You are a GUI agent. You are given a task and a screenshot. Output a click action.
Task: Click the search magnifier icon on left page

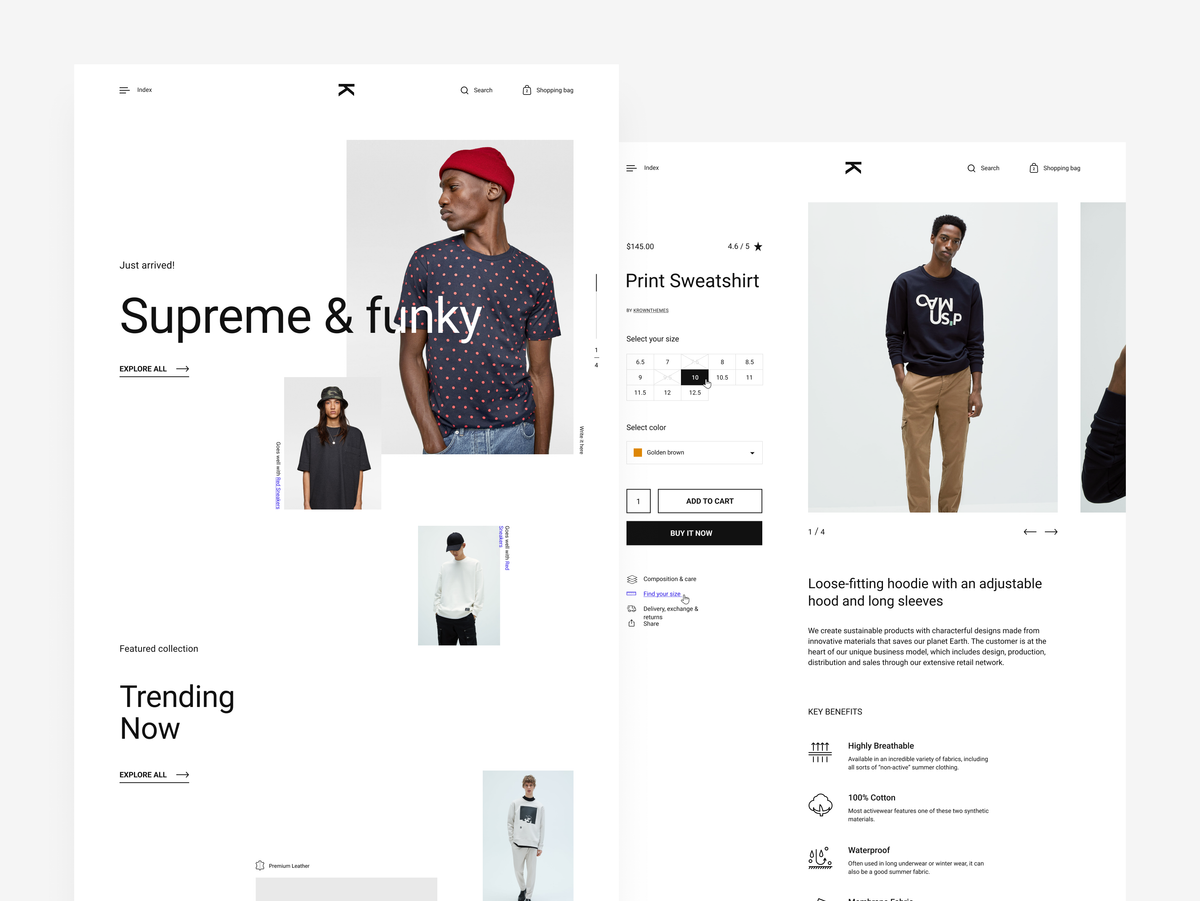tap(464, 90)
